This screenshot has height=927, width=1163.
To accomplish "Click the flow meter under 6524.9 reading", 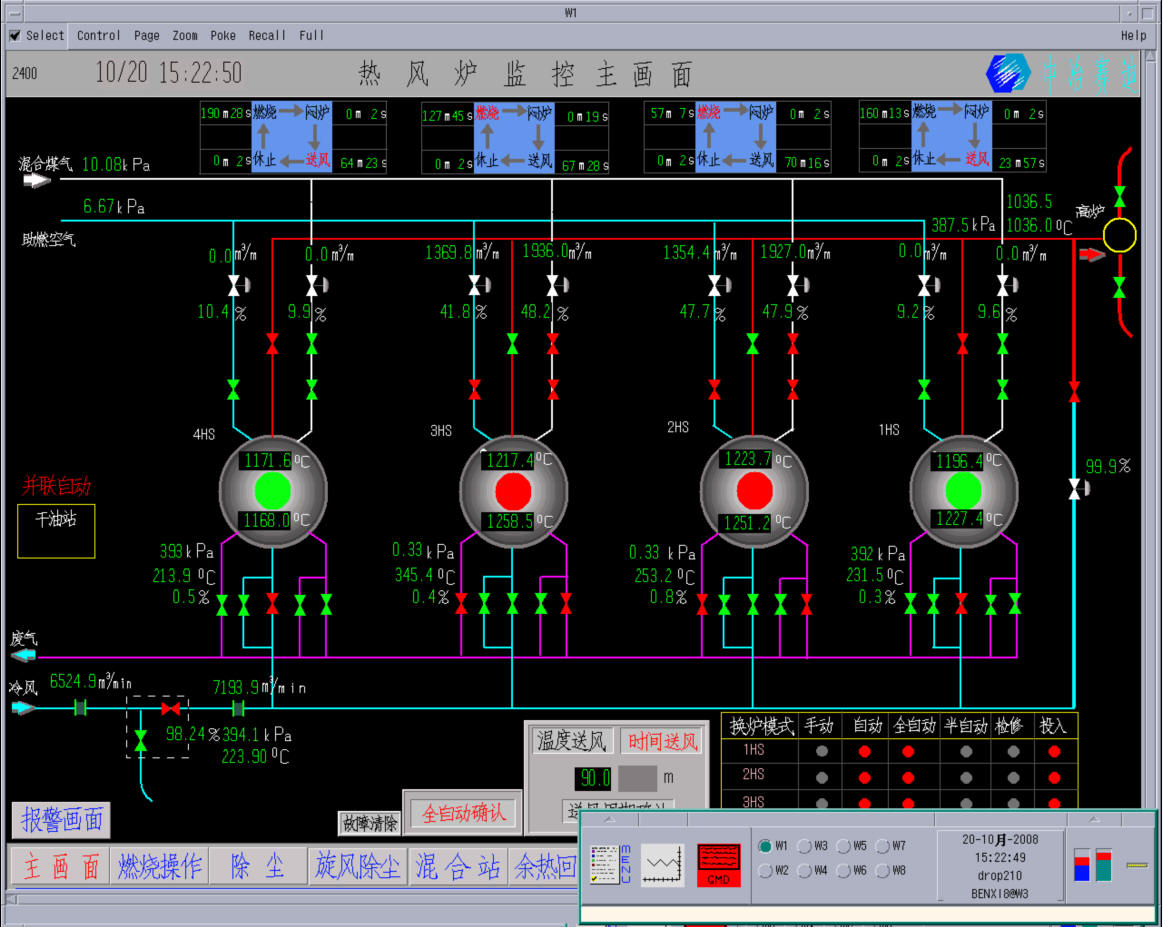I will tap(80, 708).
